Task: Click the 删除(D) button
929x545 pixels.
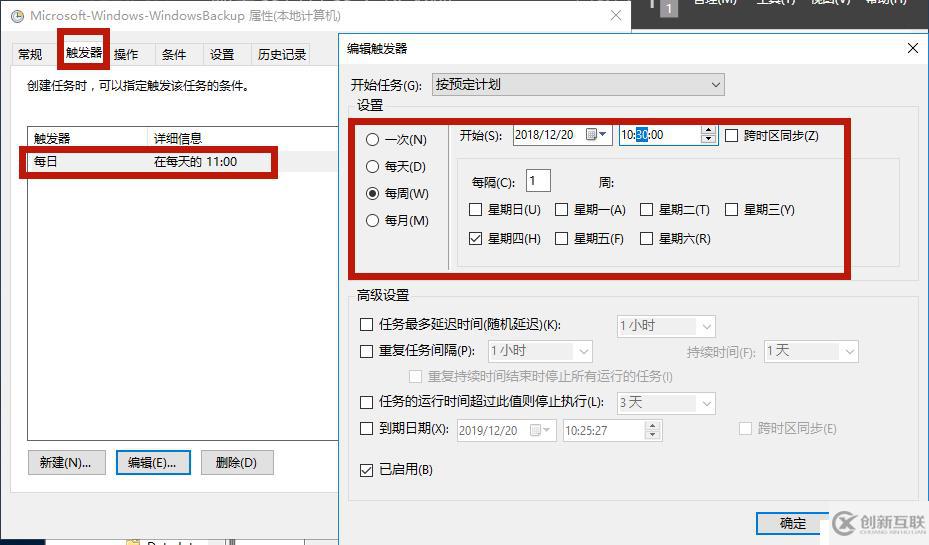Action: (237, 463)
